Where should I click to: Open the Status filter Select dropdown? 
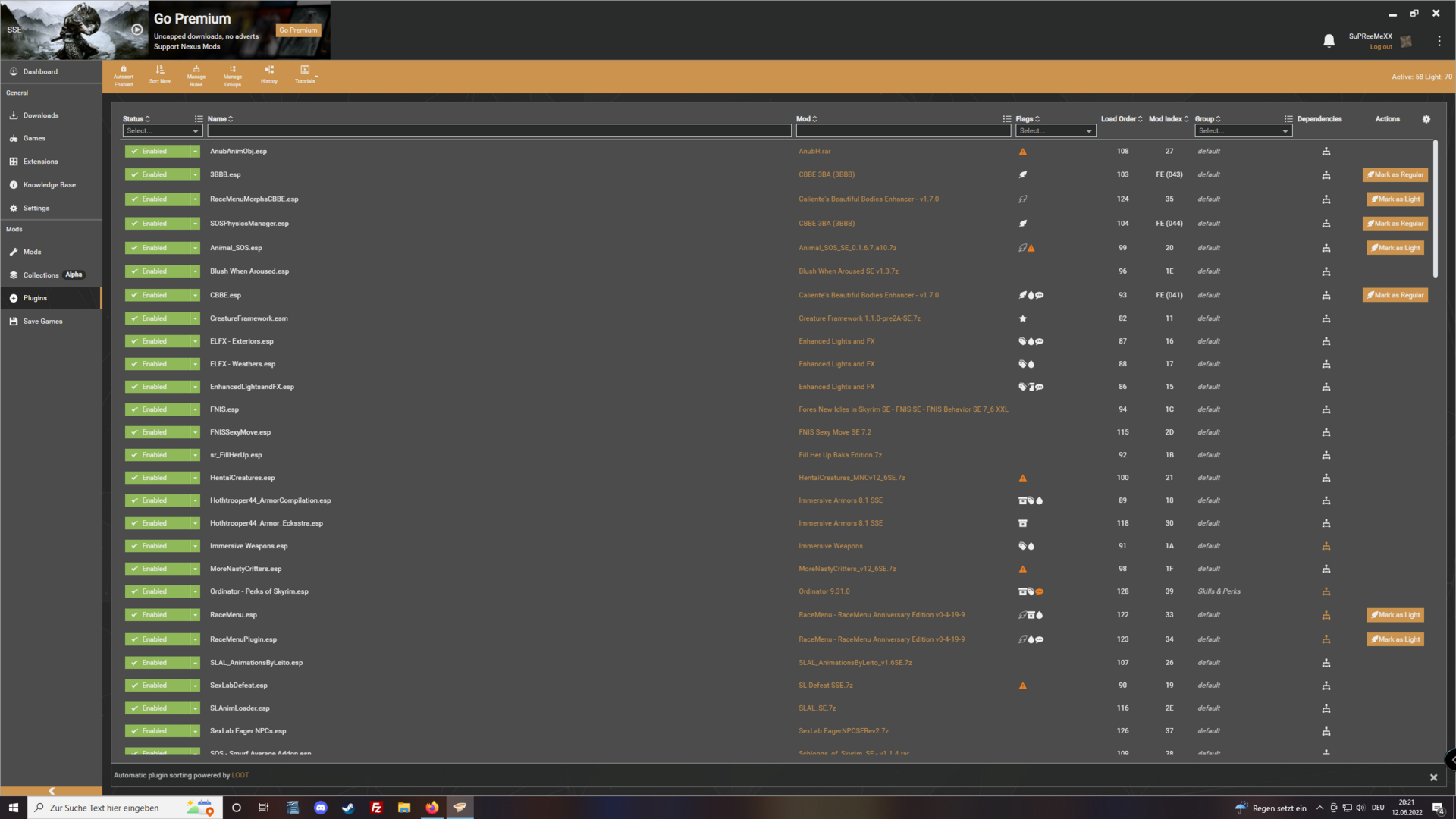tap(162, 131)
